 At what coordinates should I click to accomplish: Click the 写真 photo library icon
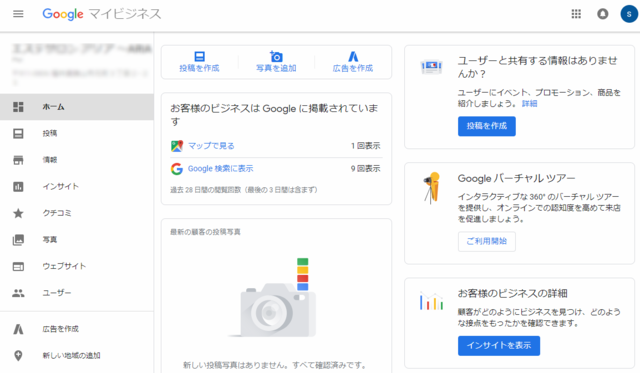coord(18,240)
